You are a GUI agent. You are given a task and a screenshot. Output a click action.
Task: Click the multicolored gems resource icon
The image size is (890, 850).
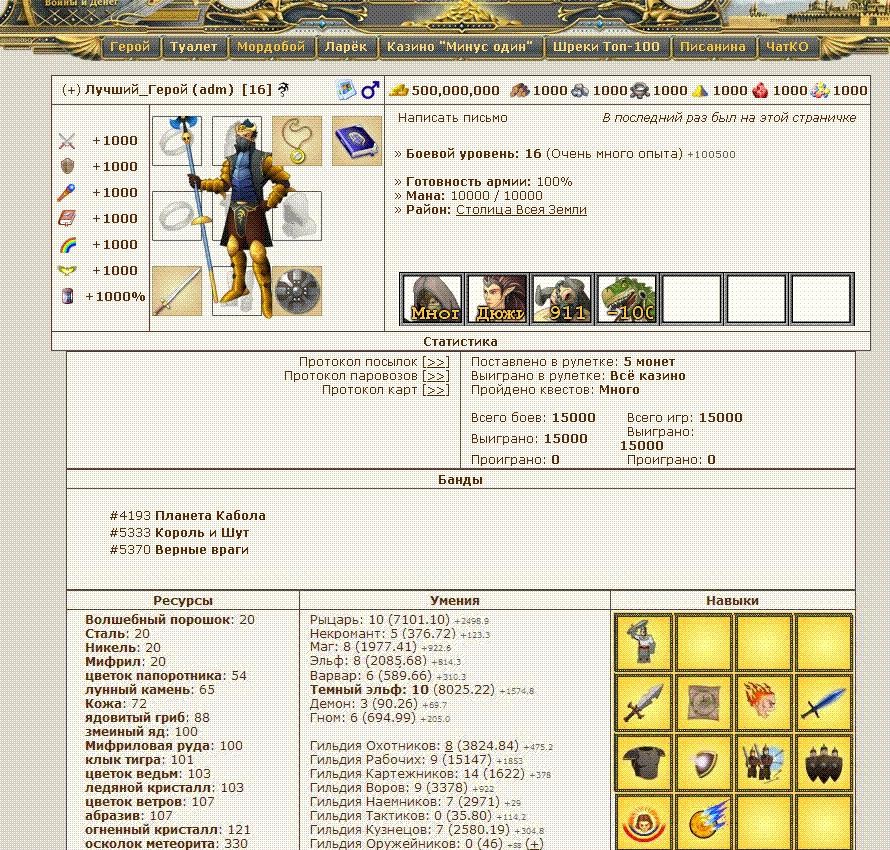820,90
